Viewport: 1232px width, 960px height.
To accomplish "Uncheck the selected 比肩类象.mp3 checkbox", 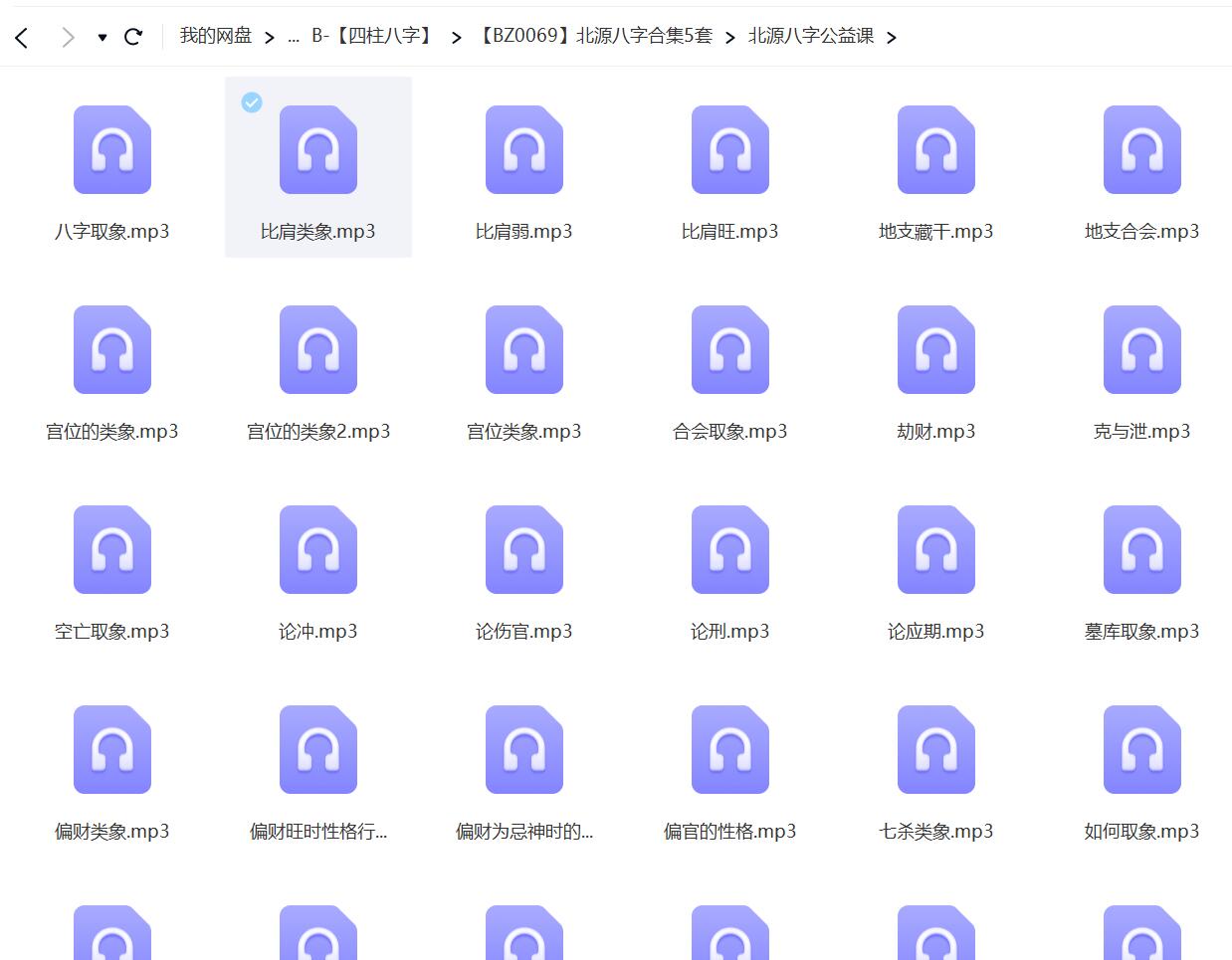I will point(252,102).
